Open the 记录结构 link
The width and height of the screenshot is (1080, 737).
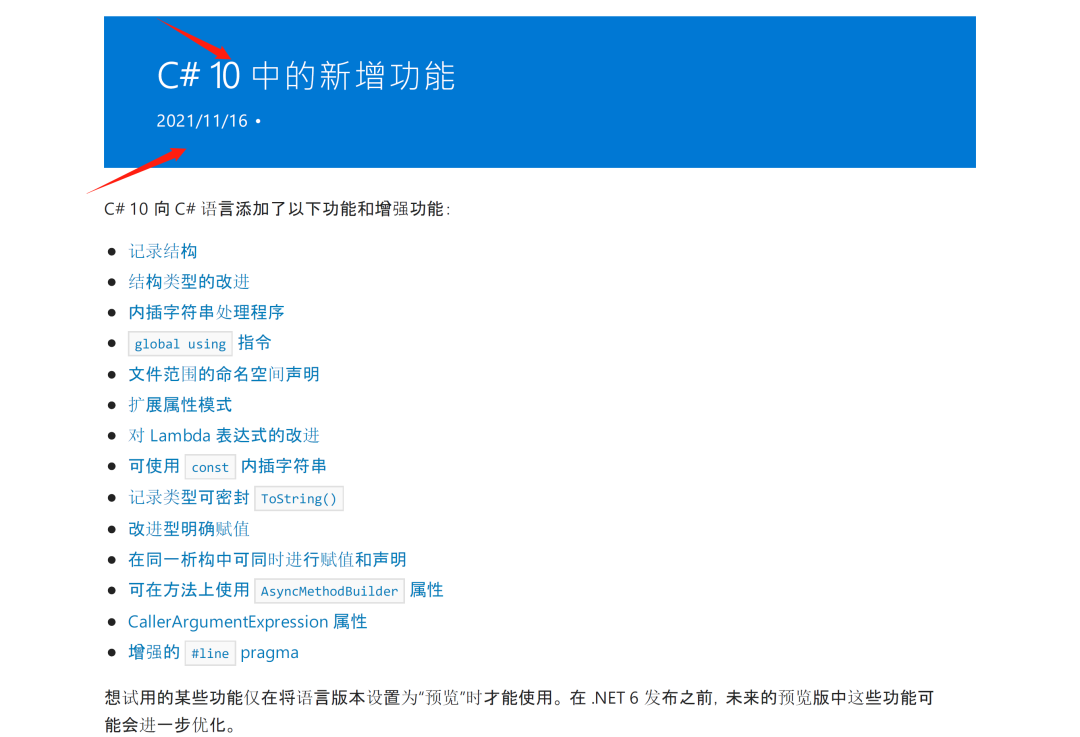click(x=163, y=251)
